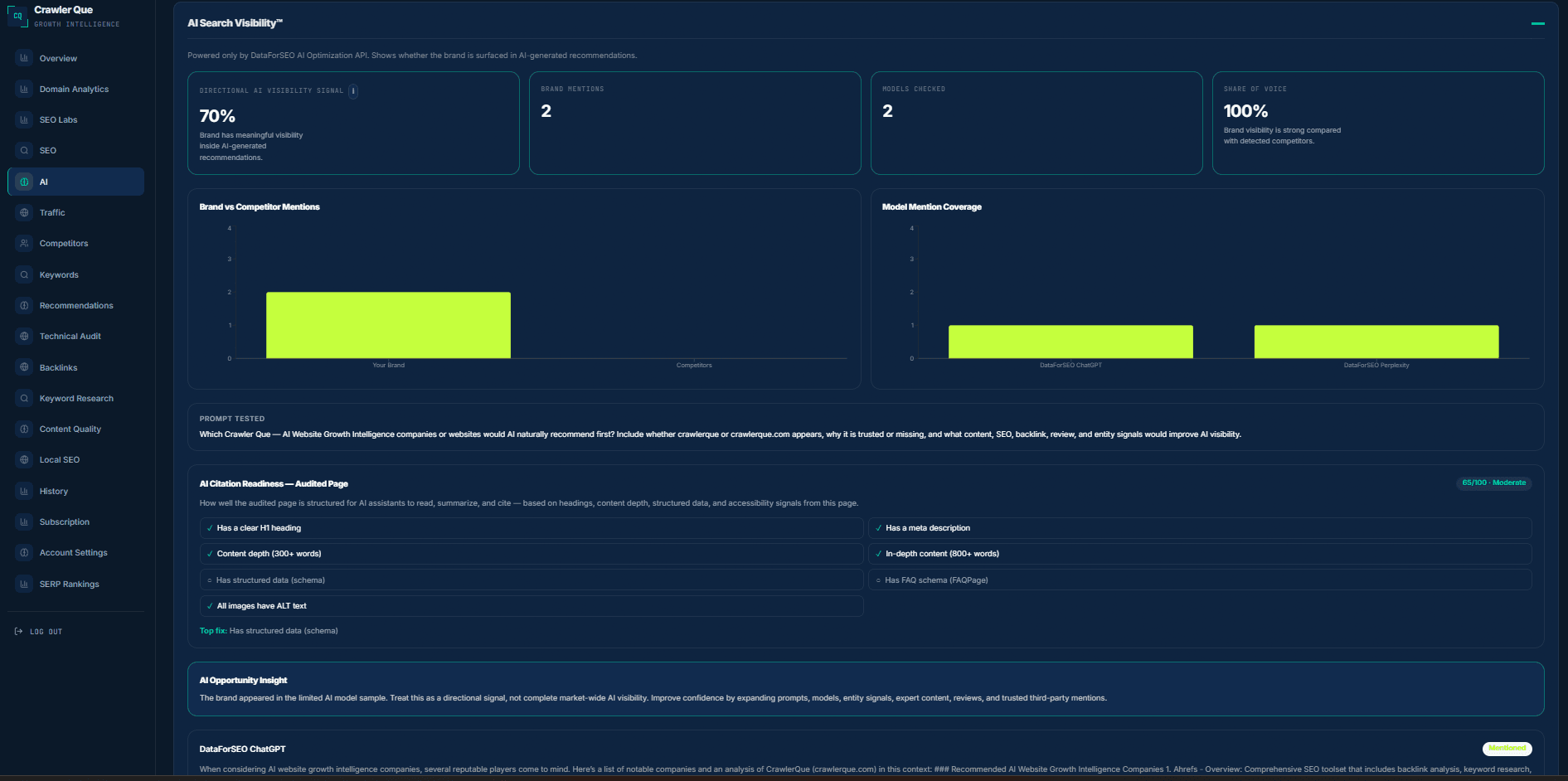Click the 100% Share of Voice value
The width and height of the screenshot is (1568, 781).
(1245, 111)
